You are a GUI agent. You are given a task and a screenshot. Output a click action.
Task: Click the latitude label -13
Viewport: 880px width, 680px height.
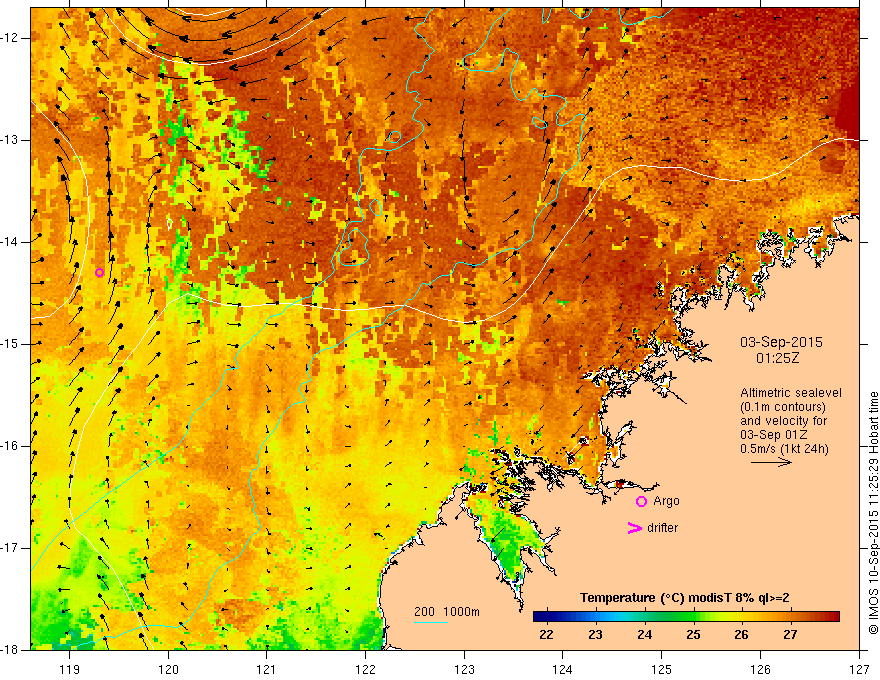11,140
